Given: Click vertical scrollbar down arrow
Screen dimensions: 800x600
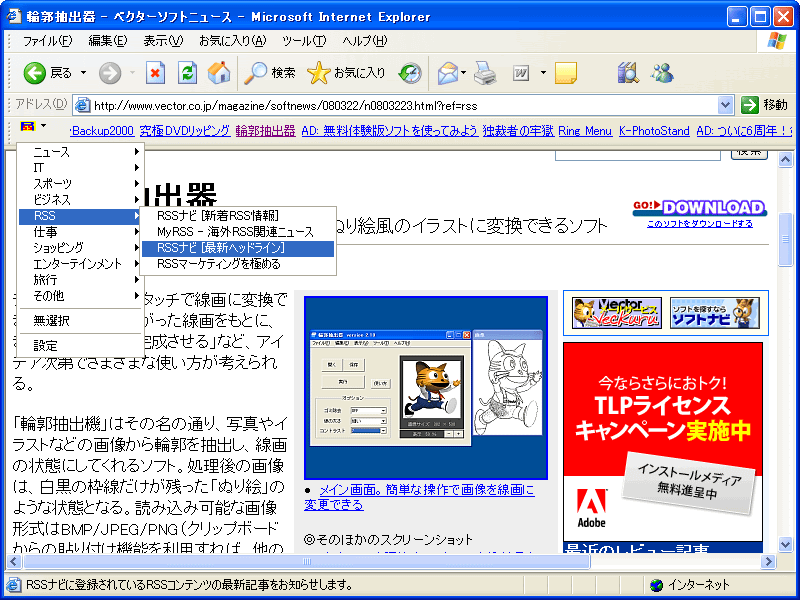Looking at the screenshot, I should coord(785,544).
